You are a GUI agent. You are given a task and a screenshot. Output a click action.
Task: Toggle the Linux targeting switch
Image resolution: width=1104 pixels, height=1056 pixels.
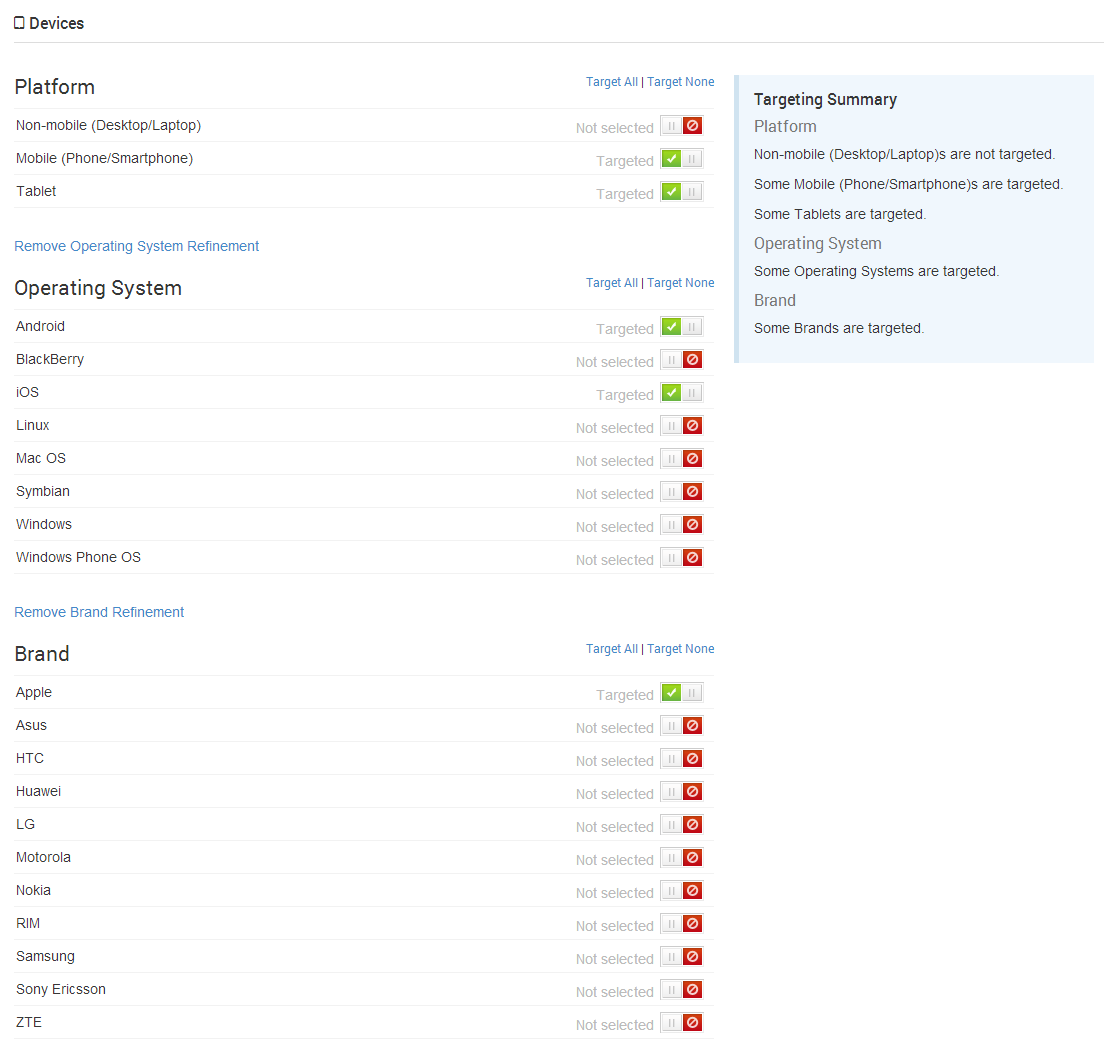coord(682,426)
